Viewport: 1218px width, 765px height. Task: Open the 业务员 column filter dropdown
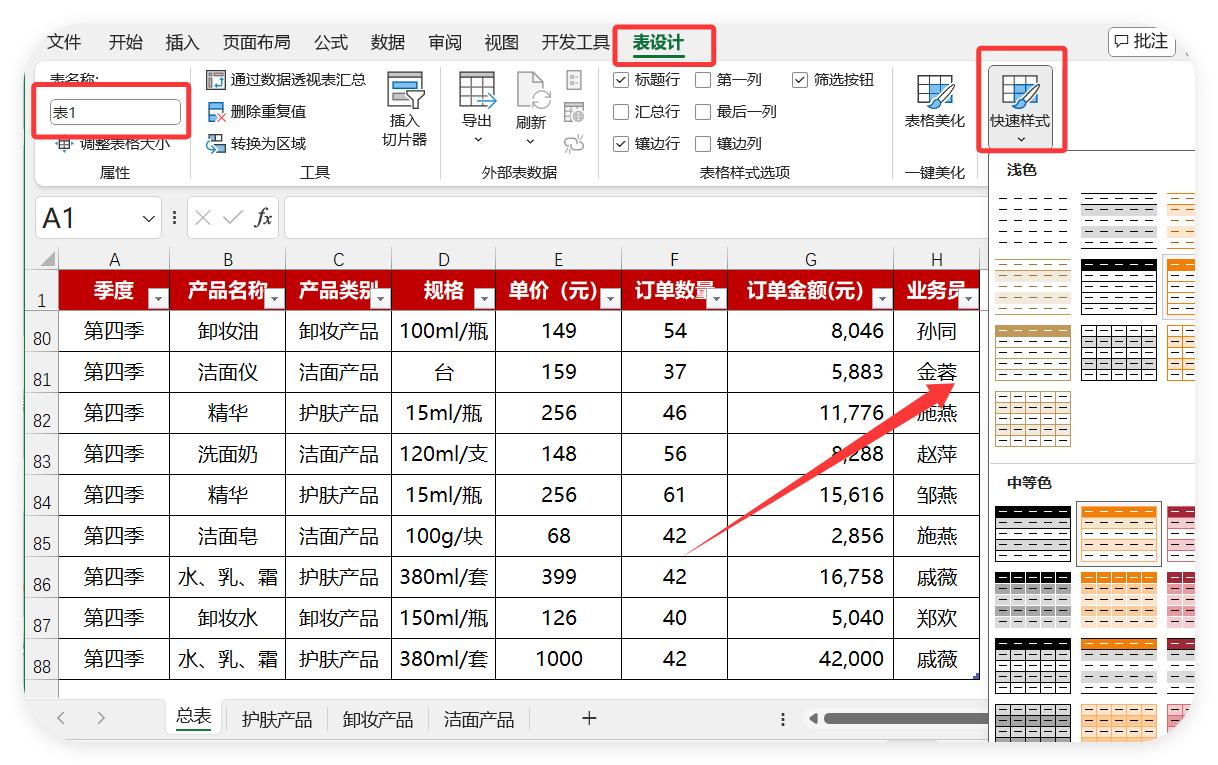(968, 299)
